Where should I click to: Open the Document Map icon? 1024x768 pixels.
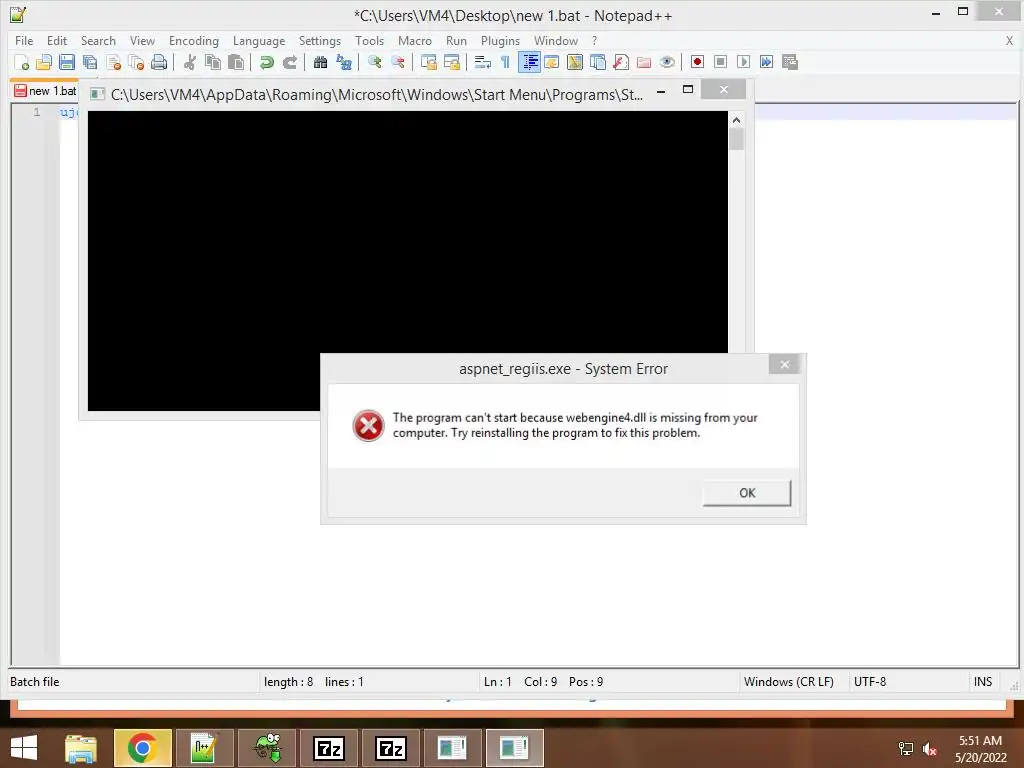575,62
